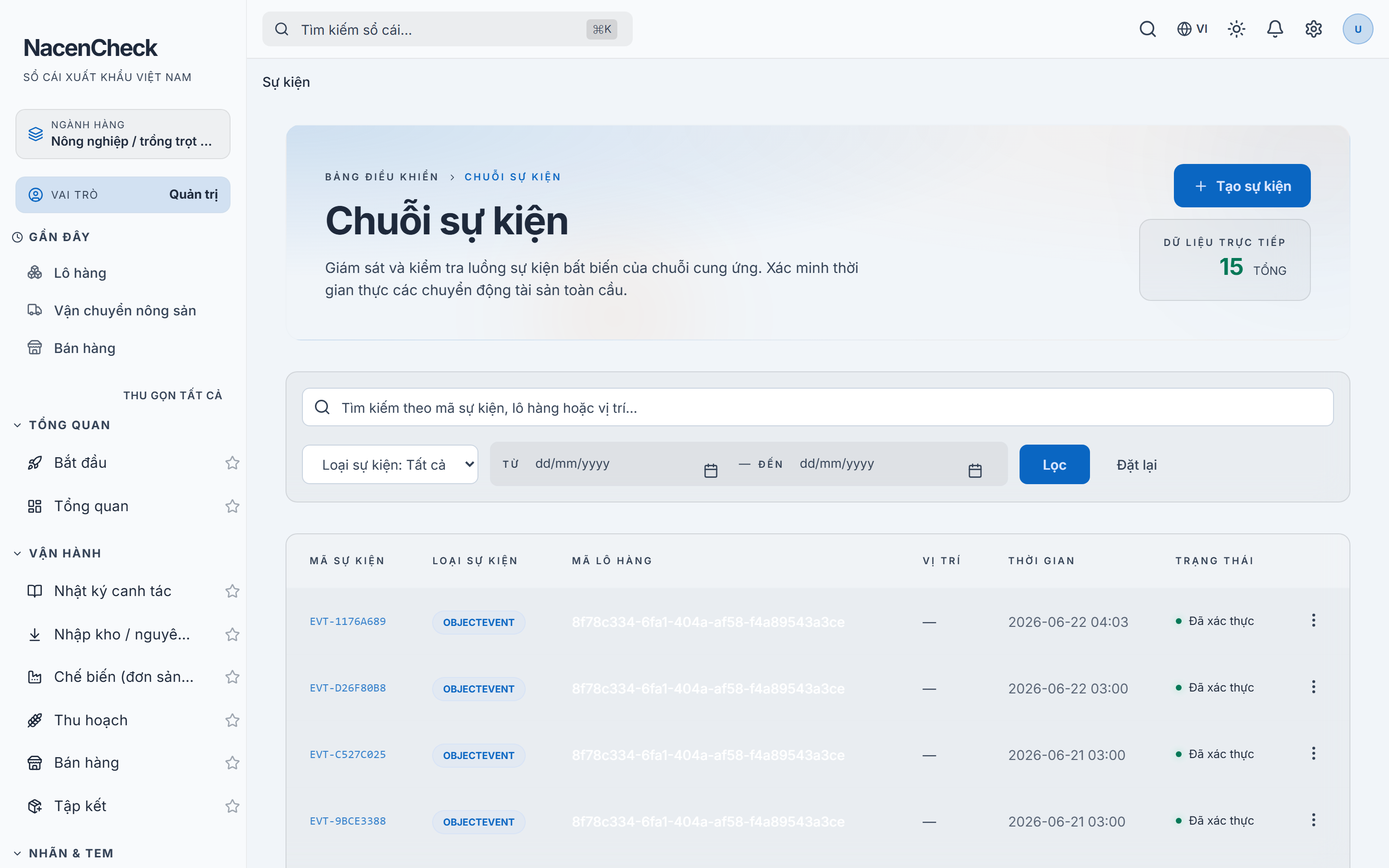This screenshot has width=1389, height=868.
Task: Open the From date calendar picker
Action: coord(710,471)
